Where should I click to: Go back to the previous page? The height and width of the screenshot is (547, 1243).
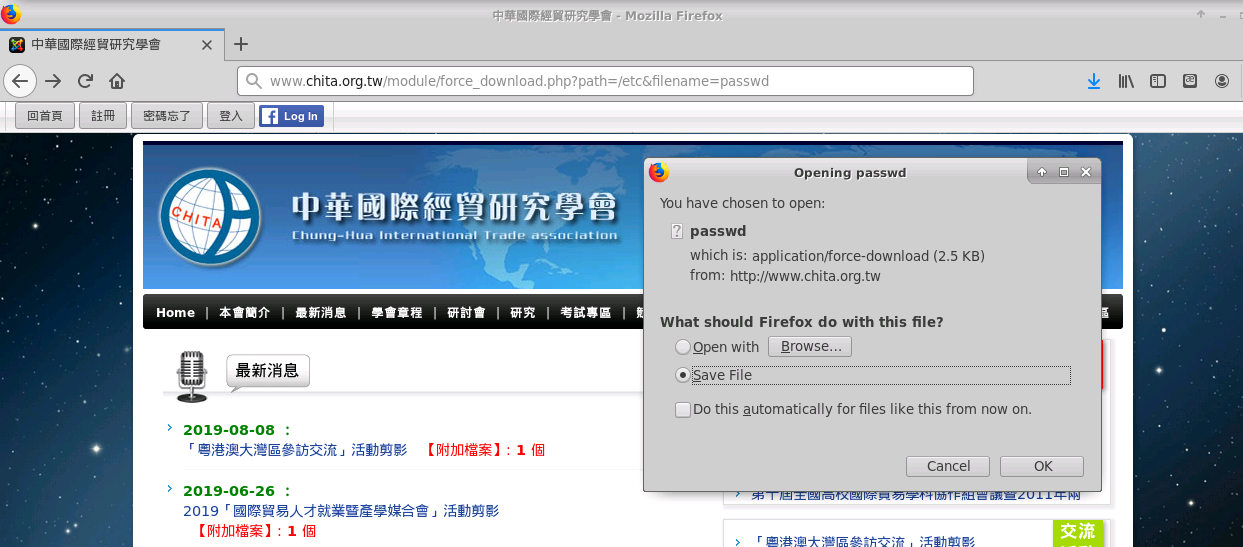point(21,81)
